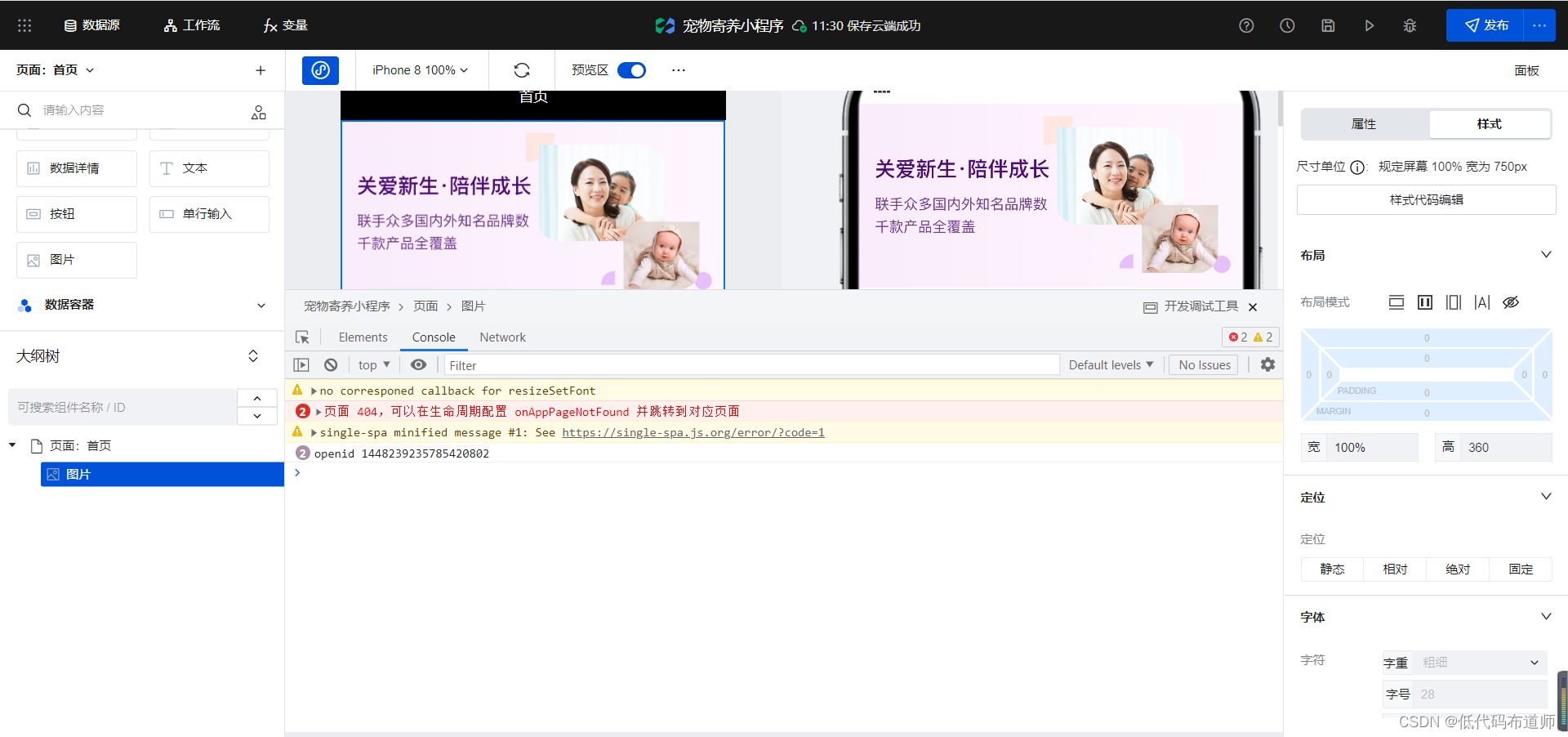Open the 变量 panel
Viewport: 1568px width, 737px height.
click(x=284, y=25)
